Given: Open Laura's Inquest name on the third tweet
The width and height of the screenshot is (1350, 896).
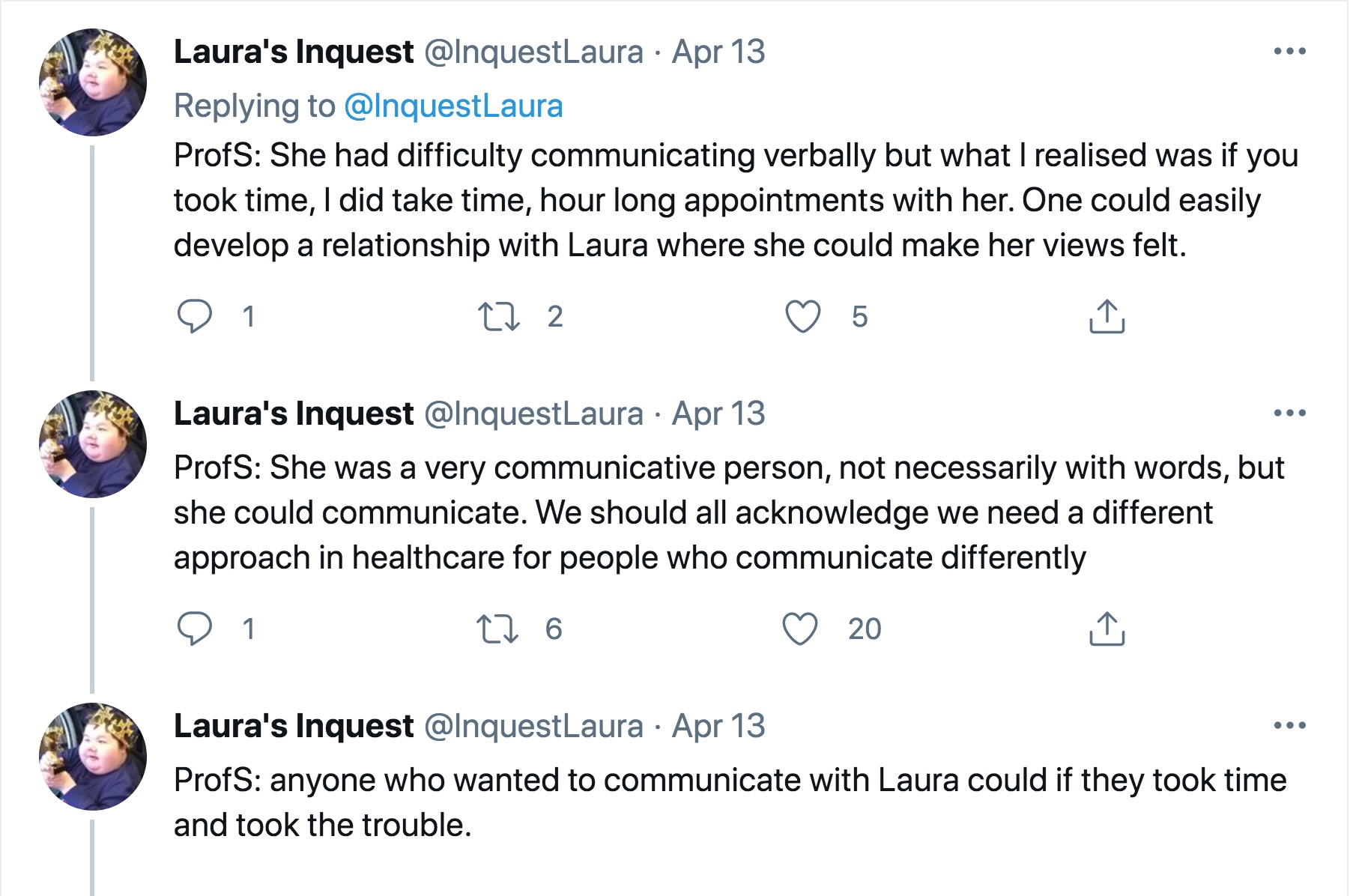Looking at the screenshot, I should tap(294, 726).
